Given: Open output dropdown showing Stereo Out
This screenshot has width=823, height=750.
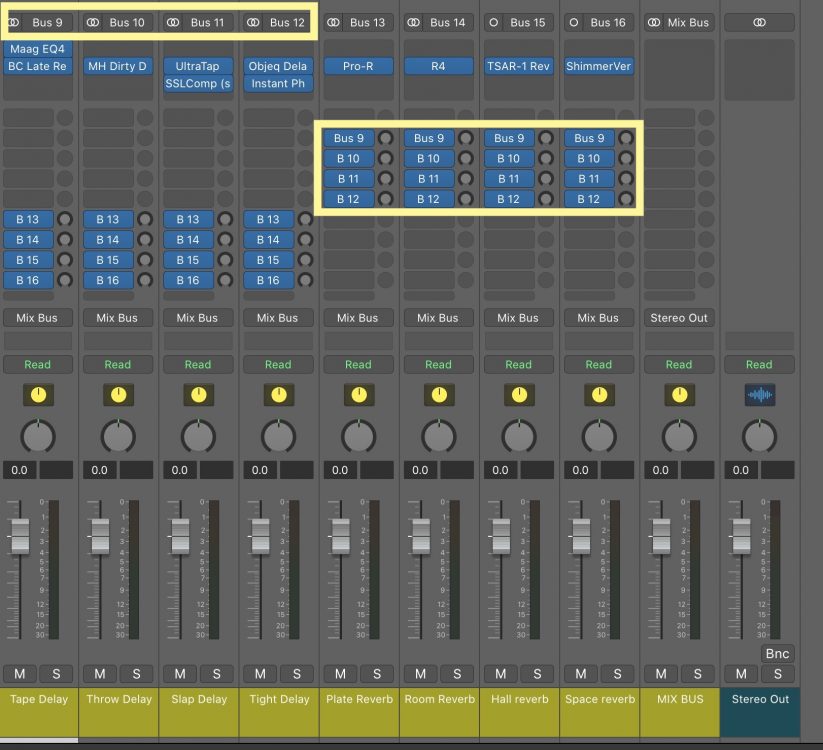Looking at the screenshot, I should (678, 318).
